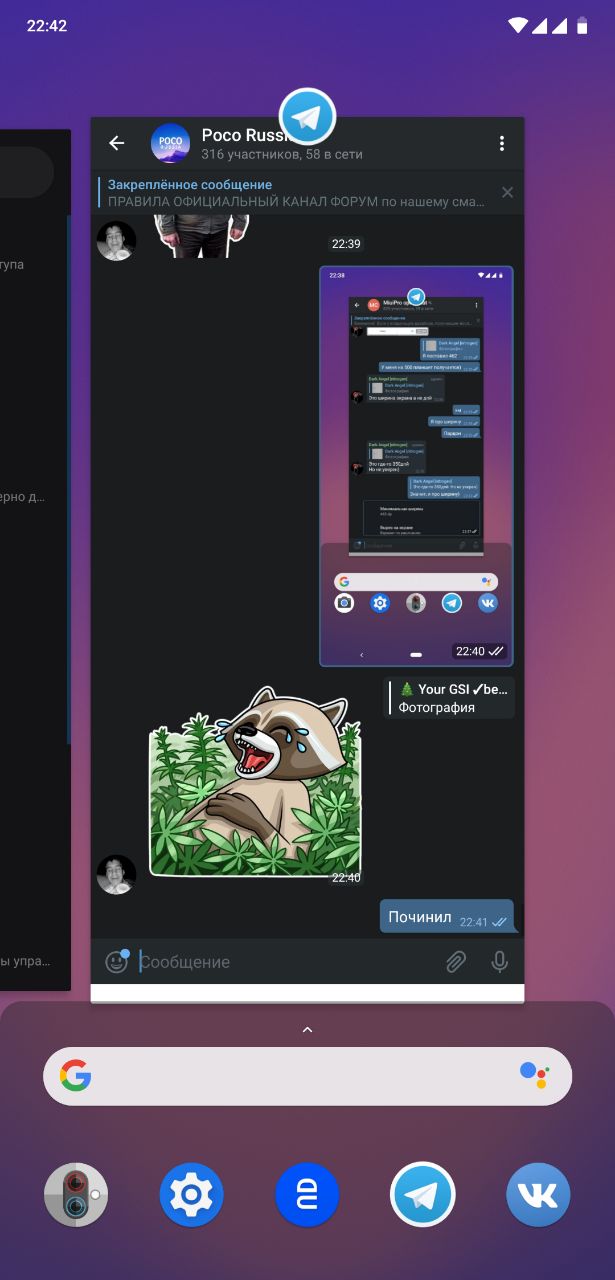The height and width of the screenshot is (1280, 615).
Task: Dismiss the pinned message with X
Action: coord(507,192)
